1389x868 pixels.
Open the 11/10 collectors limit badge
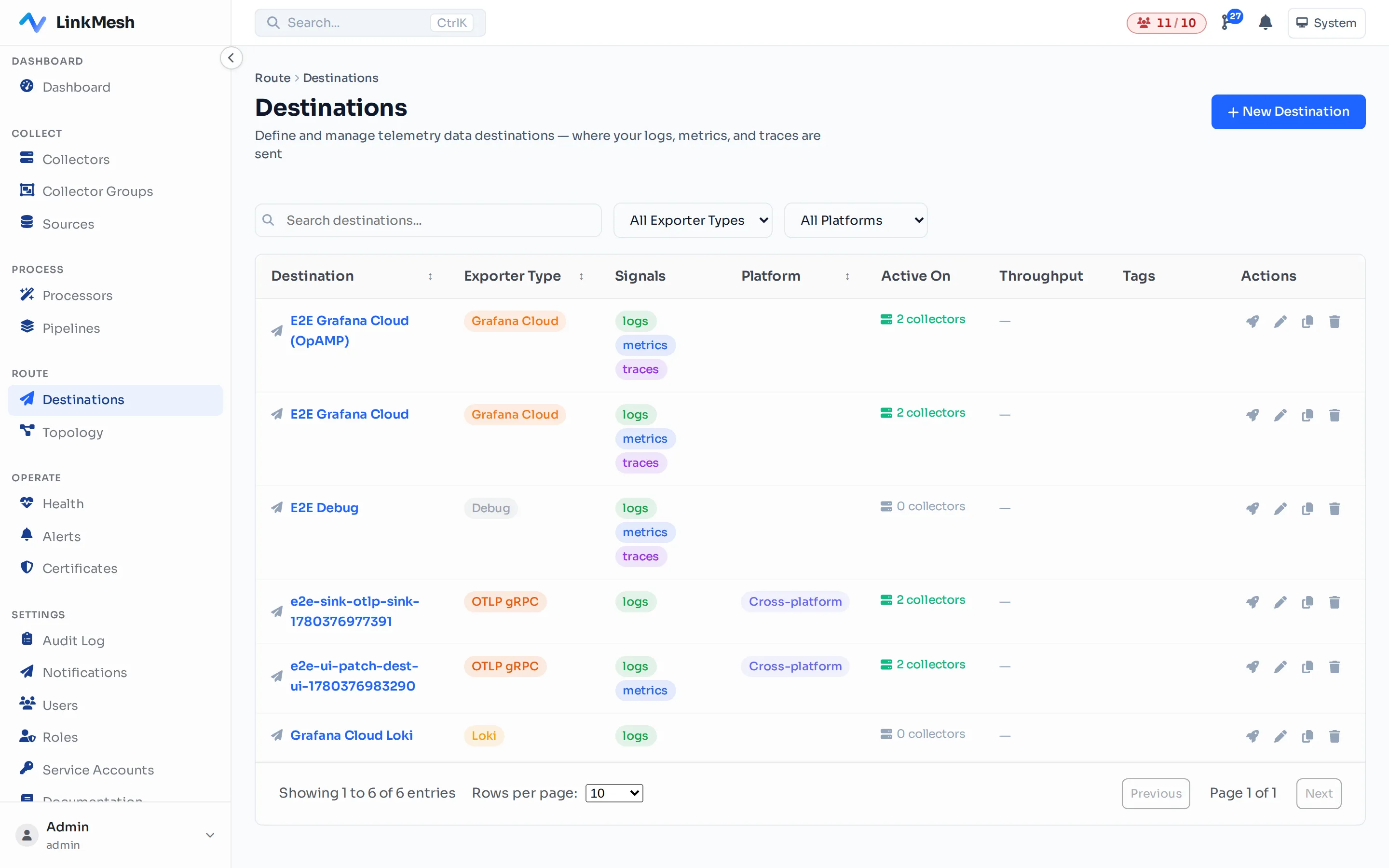click(1166, 23)
